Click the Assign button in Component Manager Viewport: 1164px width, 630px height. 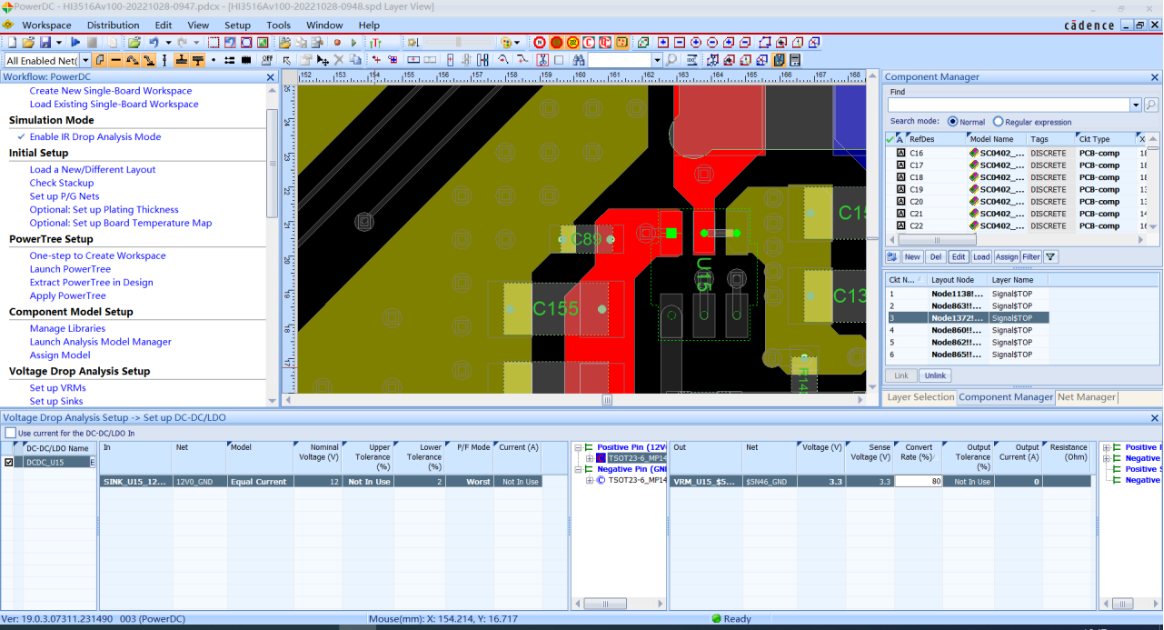coord(1006,257)
